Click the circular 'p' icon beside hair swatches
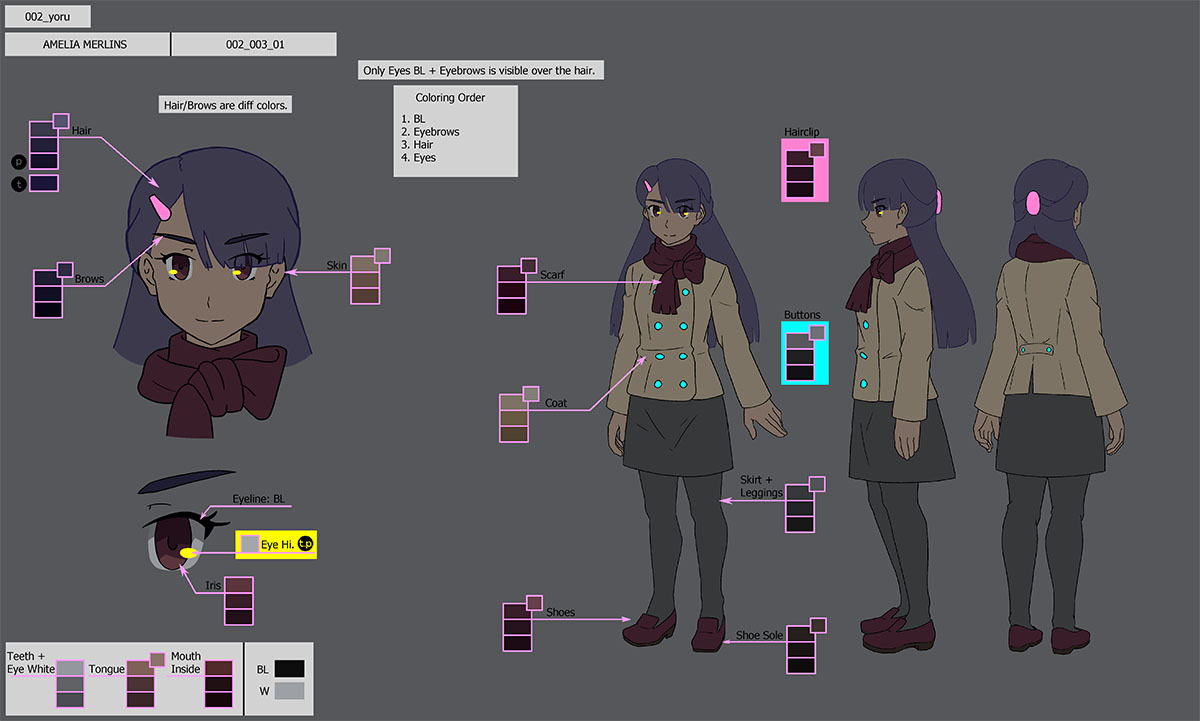The width and height of the screenshot is (1200, 721). [x=18, y=161]
